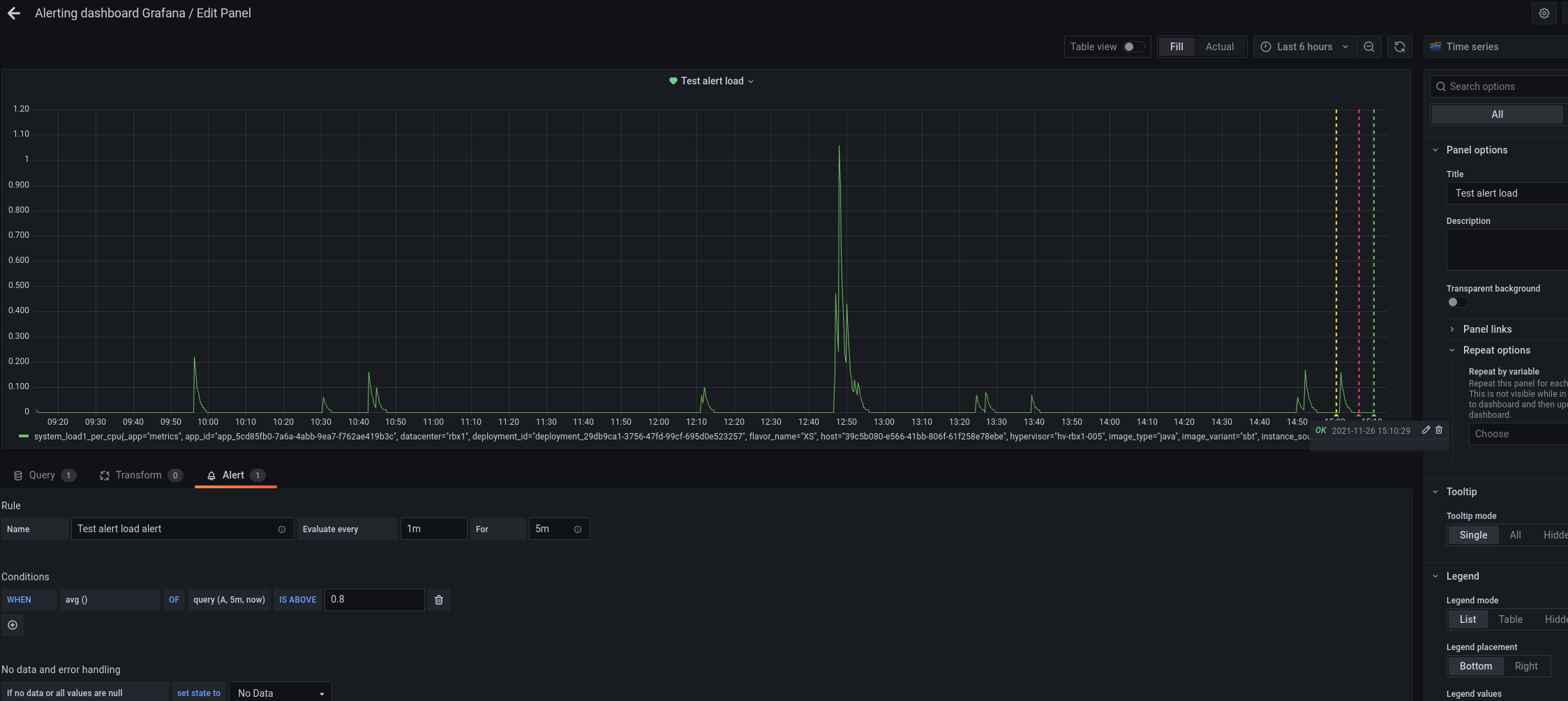Switch to the Query tab
Image resolution: width=1568 pixels, height=701 pixels.
[45, 475]
